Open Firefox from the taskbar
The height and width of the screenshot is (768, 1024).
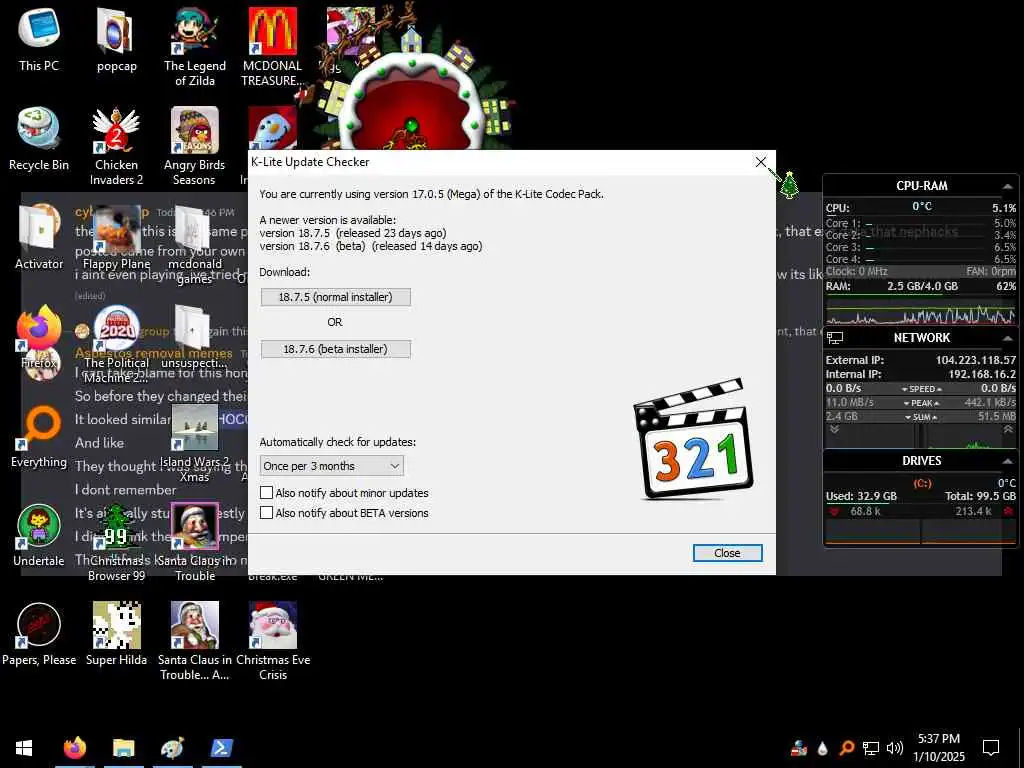click(x=74, y=748)
